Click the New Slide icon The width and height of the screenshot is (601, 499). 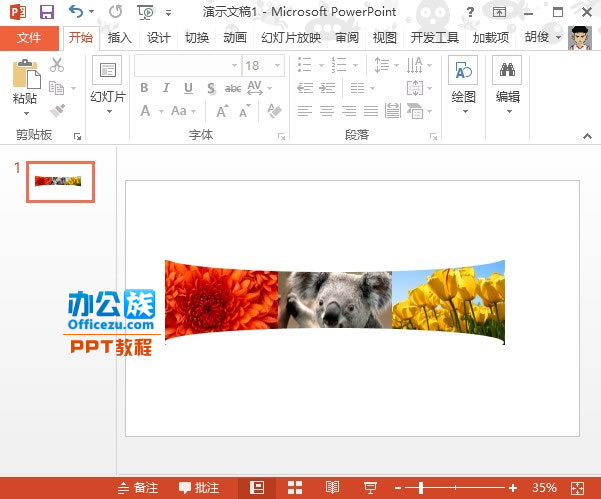[x=107, y=72]
